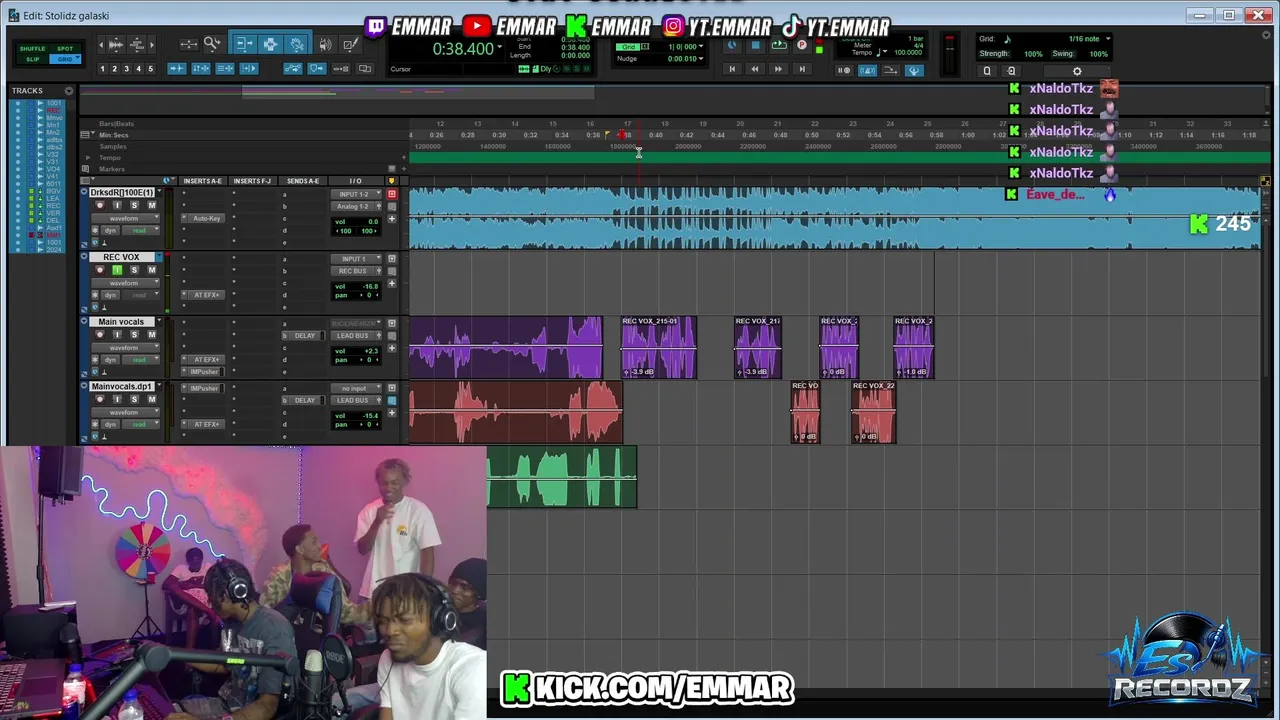Toggle DrksdR record arm red I/O button
Viewport: 1280px width, 720px height.
(x=392, y=194)
